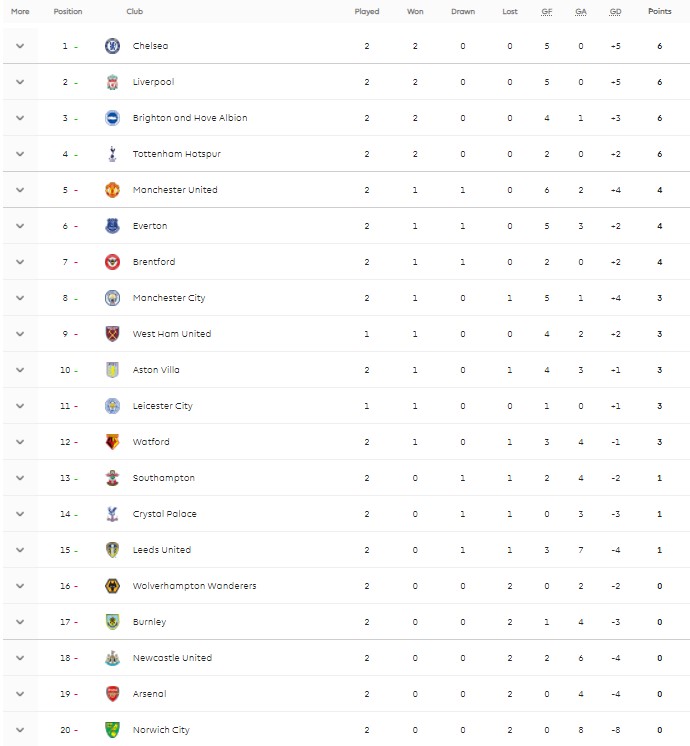
Task: Expand the Manchester City row chevron
Action: [x=20, y=298]
